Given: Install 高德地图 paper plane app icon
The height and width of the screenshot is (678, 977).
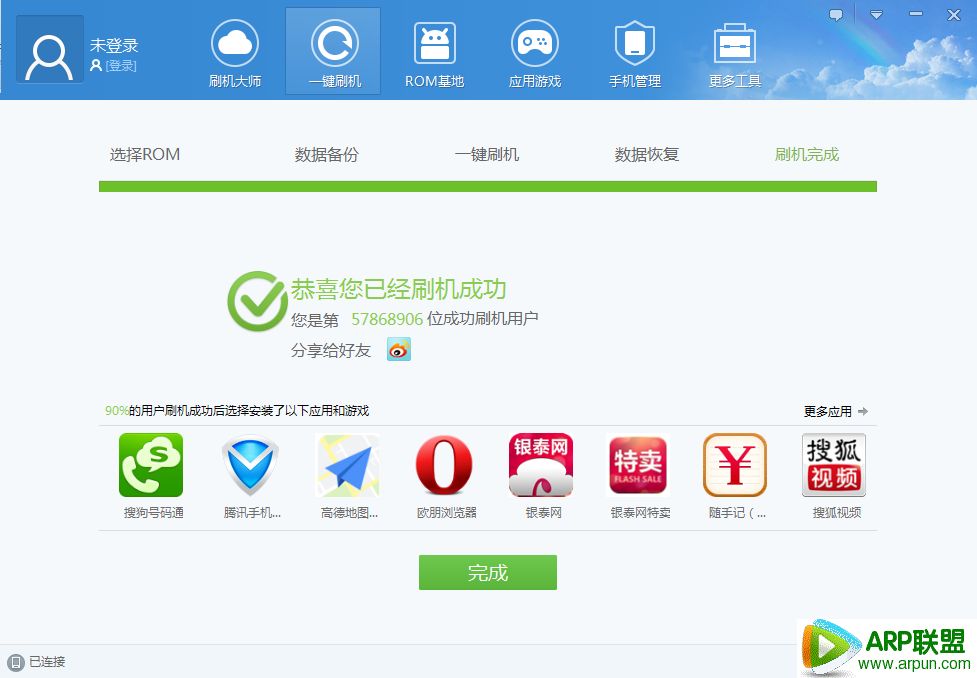Looking at the screenshot, I should tap(348, 466).
